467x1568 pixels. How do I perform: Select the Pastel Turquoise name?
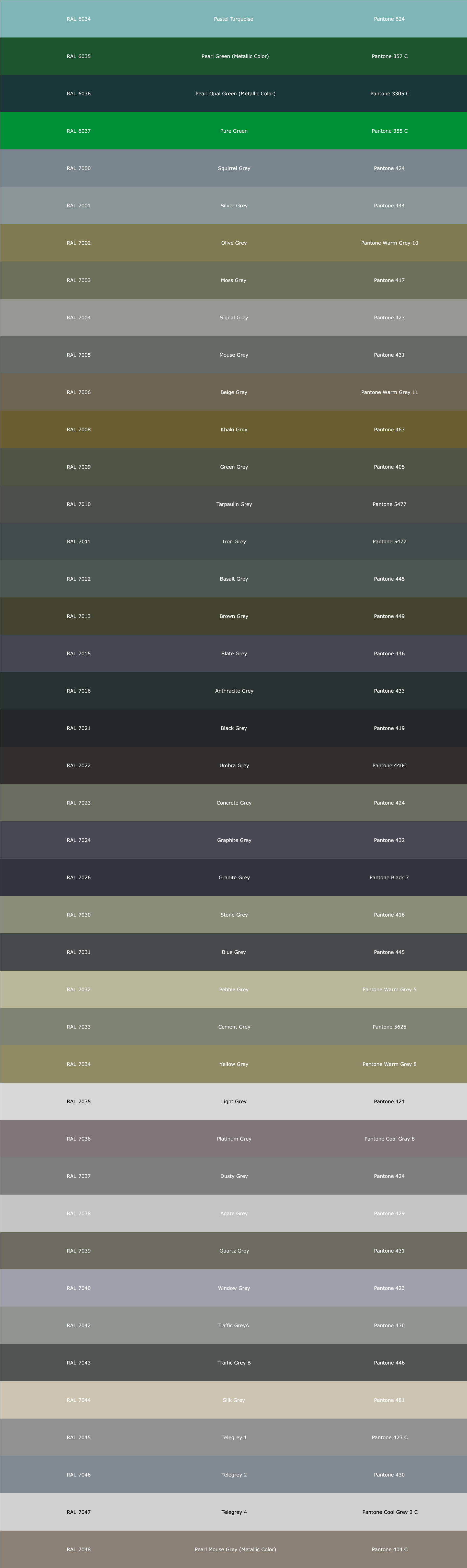tap(234, 19)
